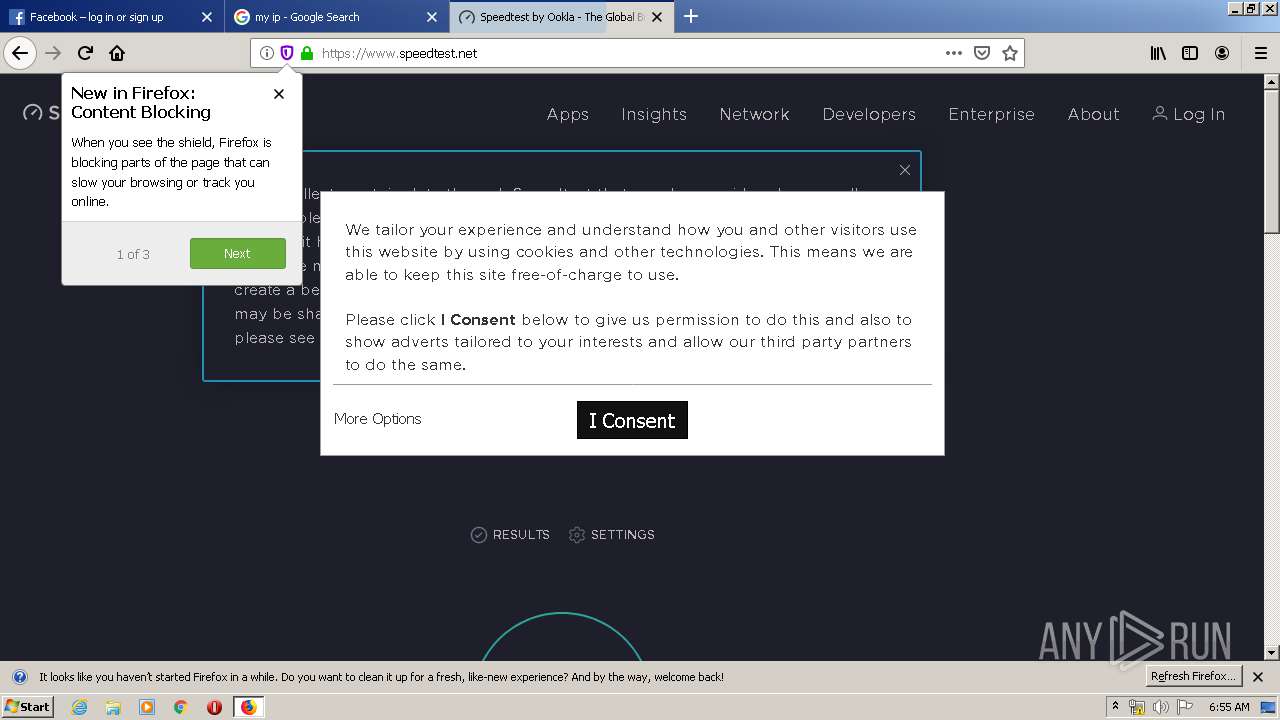Open the Firefox home page icon

117,53
